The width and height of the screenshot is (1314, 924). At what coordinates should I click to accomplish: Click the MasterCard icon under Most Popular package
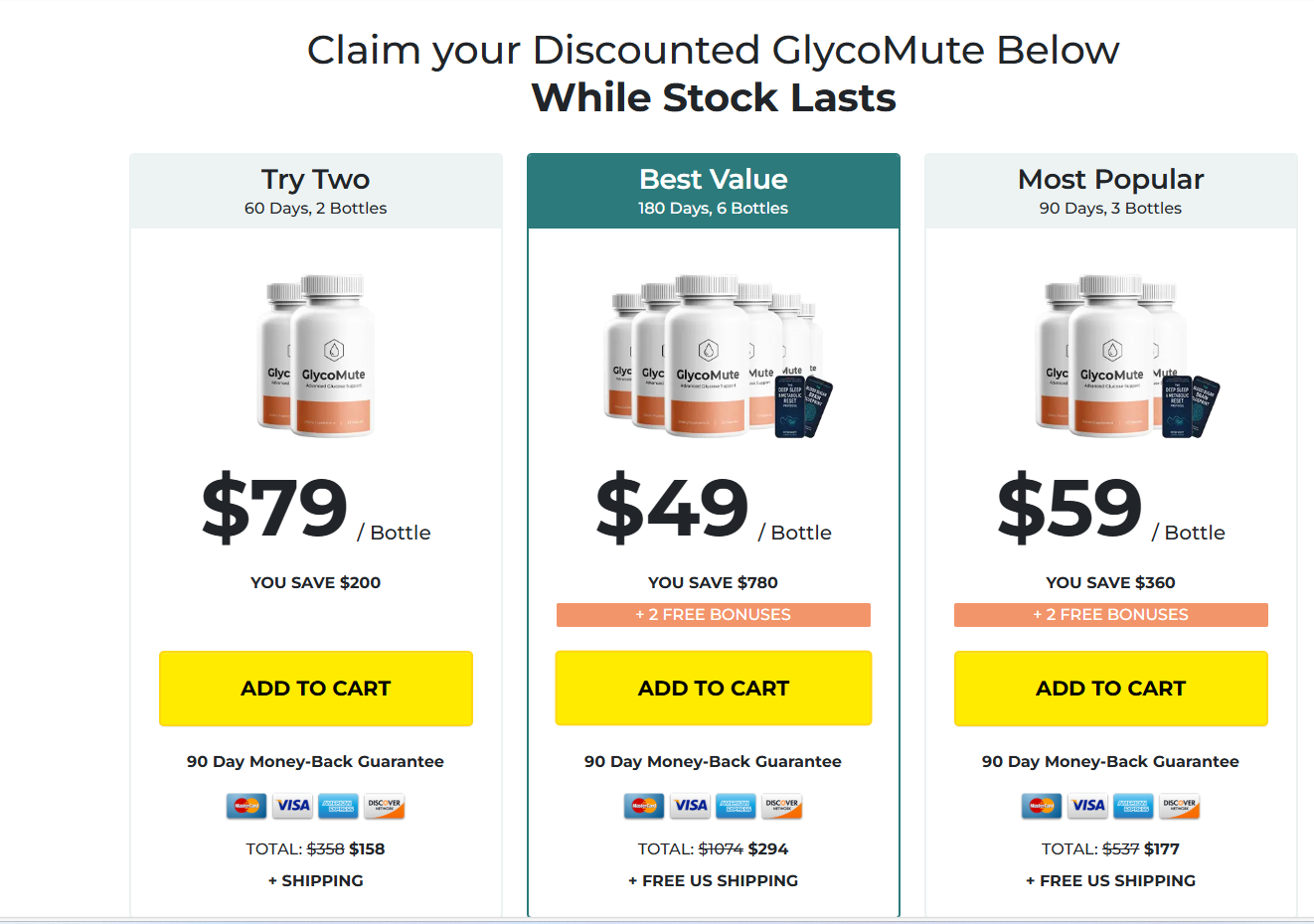(1040, 806)
